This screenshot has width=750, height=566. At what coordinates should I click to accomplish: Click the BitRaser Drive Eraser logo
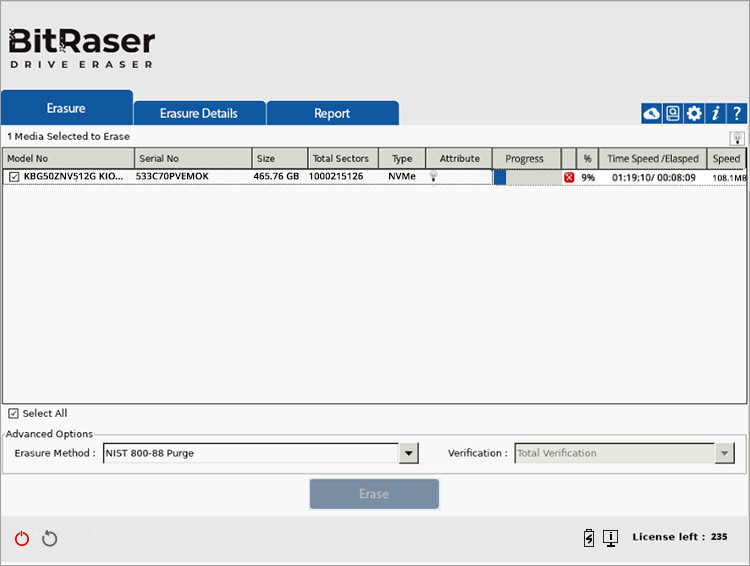[82, 48]
